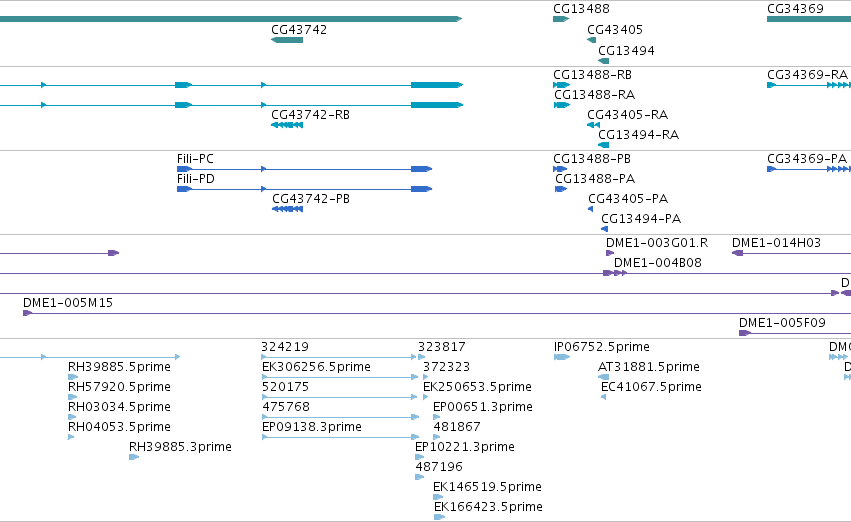This screenshot has height=522, width=851.
Task: Click the CG34369-RA transcript label
Action: pos(807,75)
